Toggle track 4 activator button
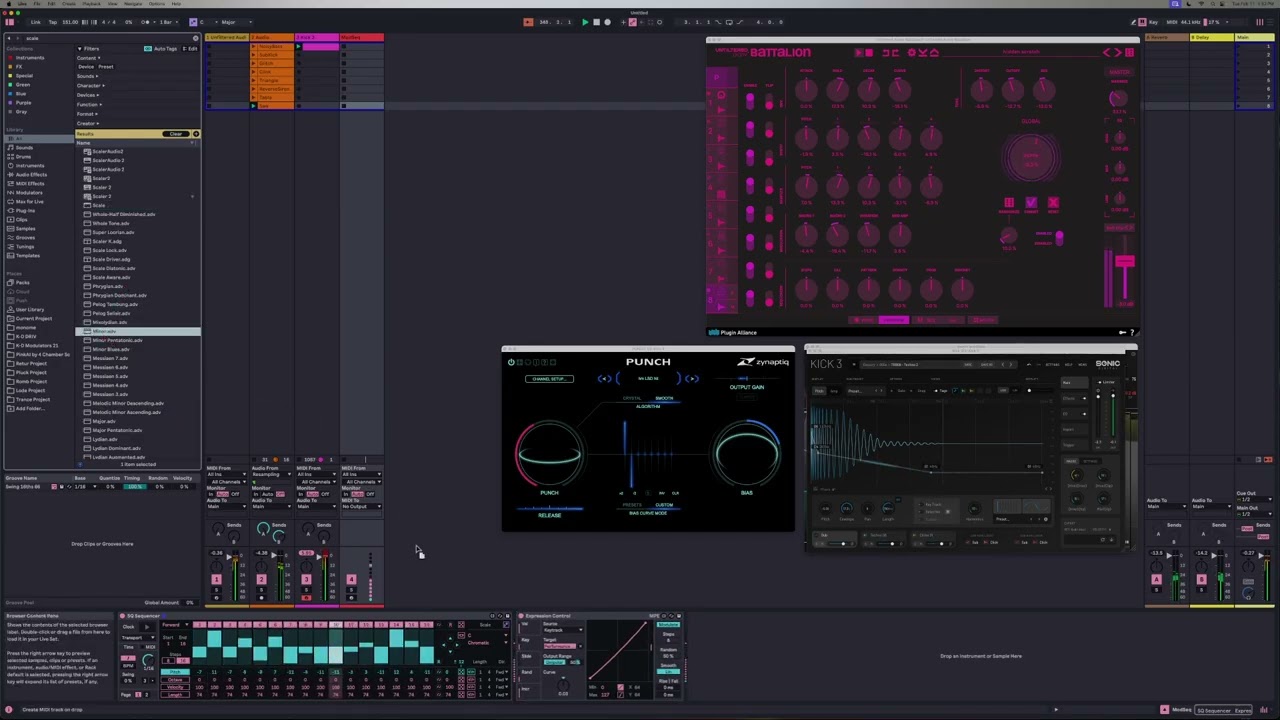1280x720 pixels. point(351,580)
